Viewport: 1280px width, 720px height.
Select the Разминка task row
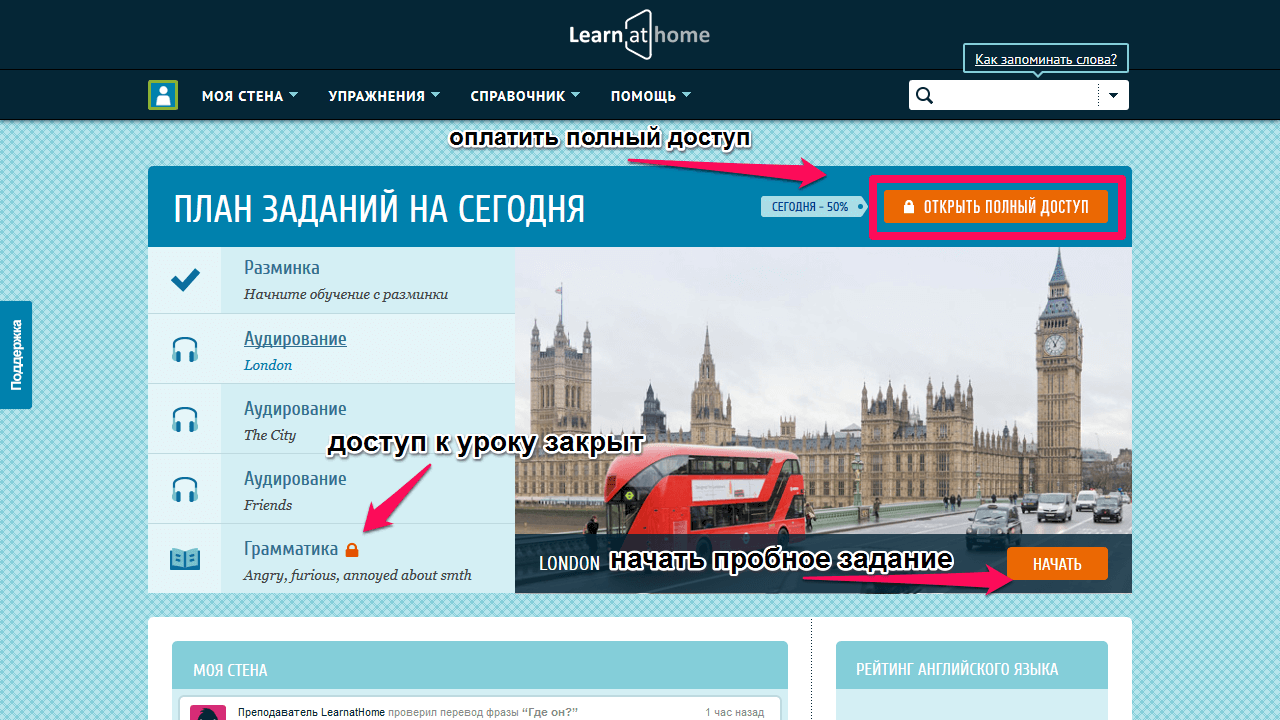(x=331, y=280)
